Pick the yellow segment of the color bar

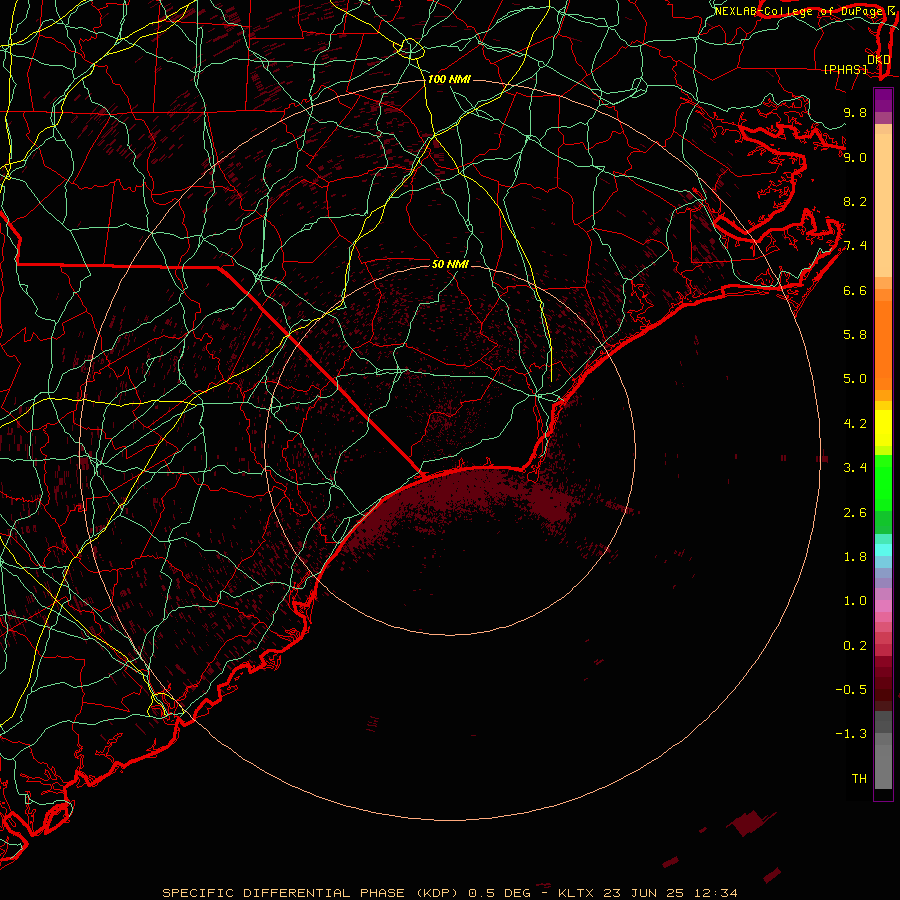[x=883, y=428]
